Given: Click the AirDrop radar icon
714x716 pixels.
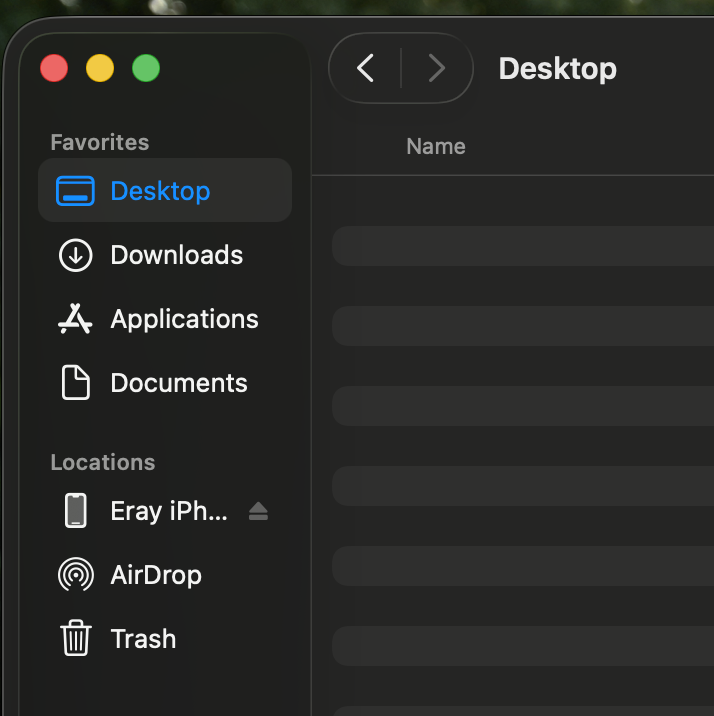Looking at the screenshot, I should (x=76, y=574).
